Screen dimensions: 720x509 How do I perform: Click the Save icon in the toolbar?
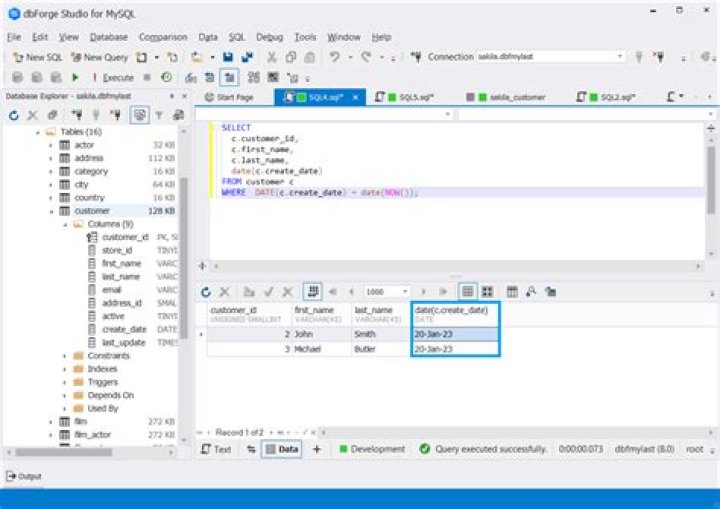tap(228, 57)
